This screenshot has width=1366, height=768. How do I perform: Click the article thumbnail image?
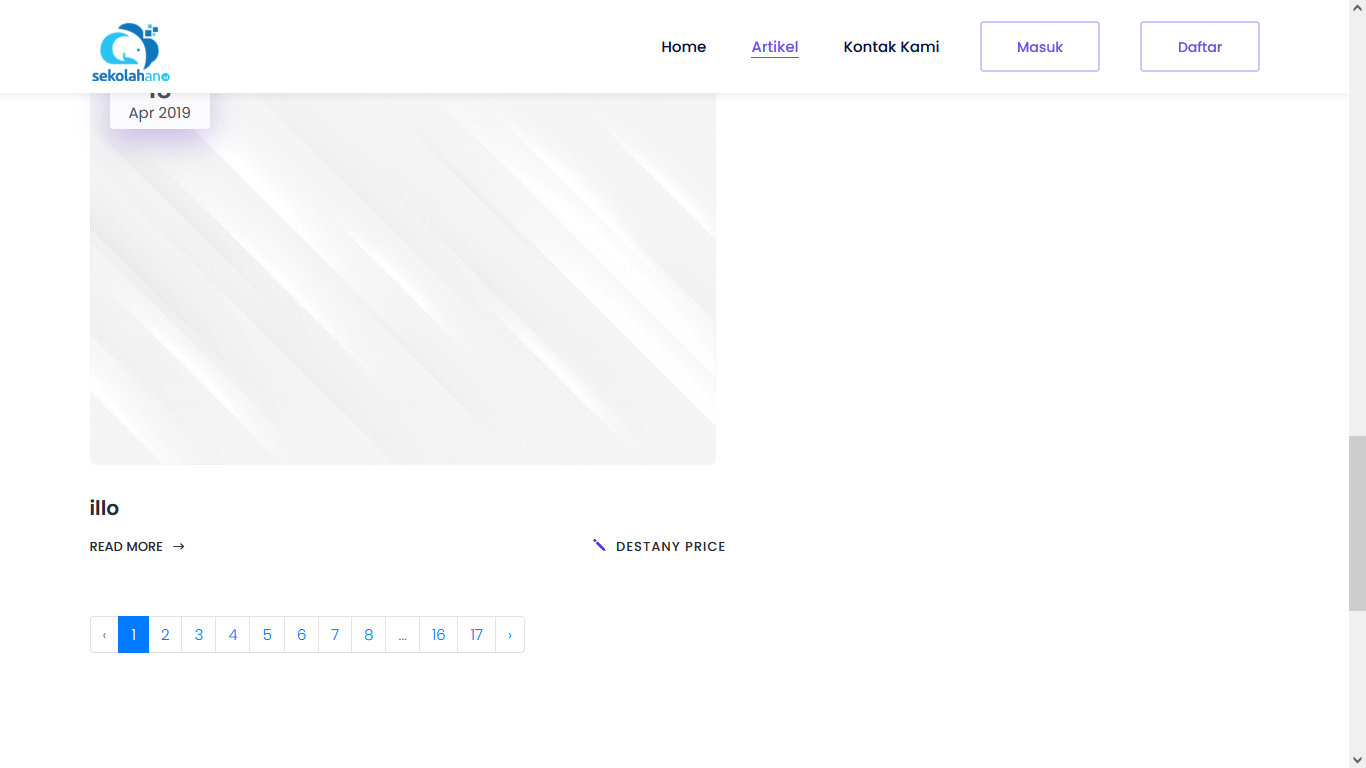point(402,290)
